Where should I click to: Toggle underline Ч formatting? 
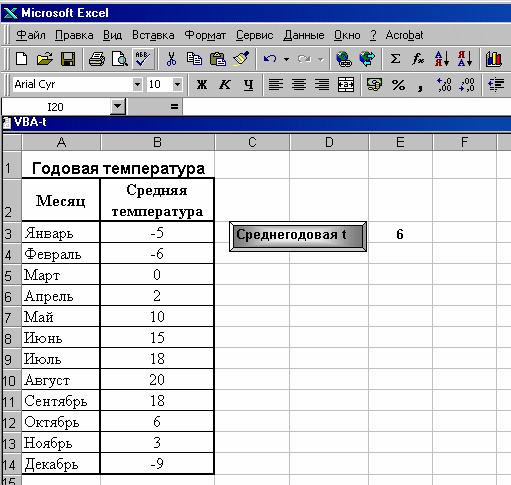248,85
